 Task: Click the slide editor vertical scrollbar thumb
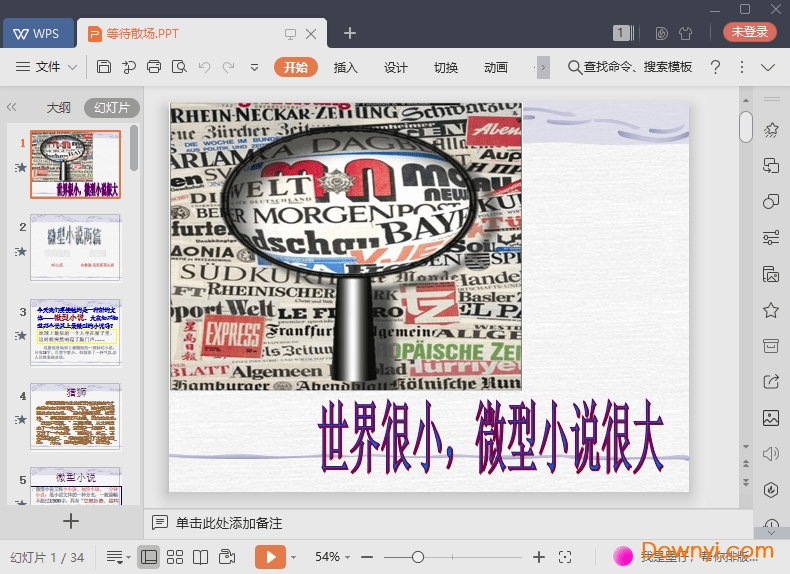[x=746, y=127]
